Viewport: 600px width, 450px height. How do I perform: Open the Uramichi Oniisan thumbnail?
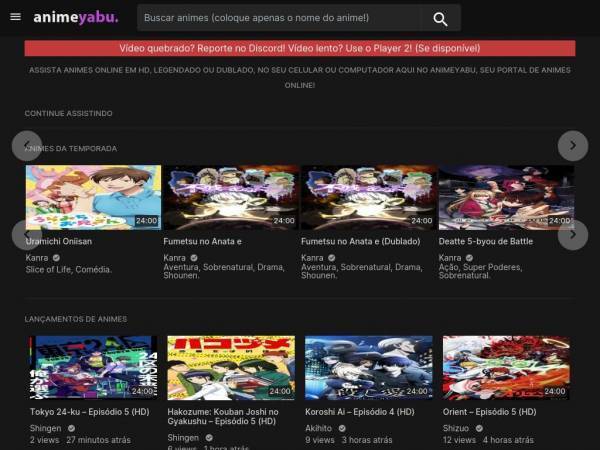93,197
